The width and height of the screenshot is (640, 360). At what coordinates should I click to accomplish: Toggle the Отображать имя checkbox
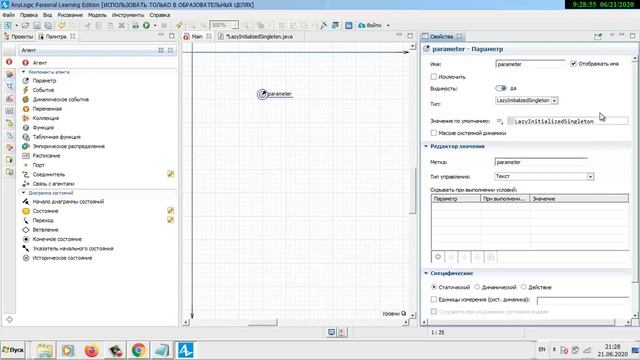pyautogui.click(x=573, y=64)
